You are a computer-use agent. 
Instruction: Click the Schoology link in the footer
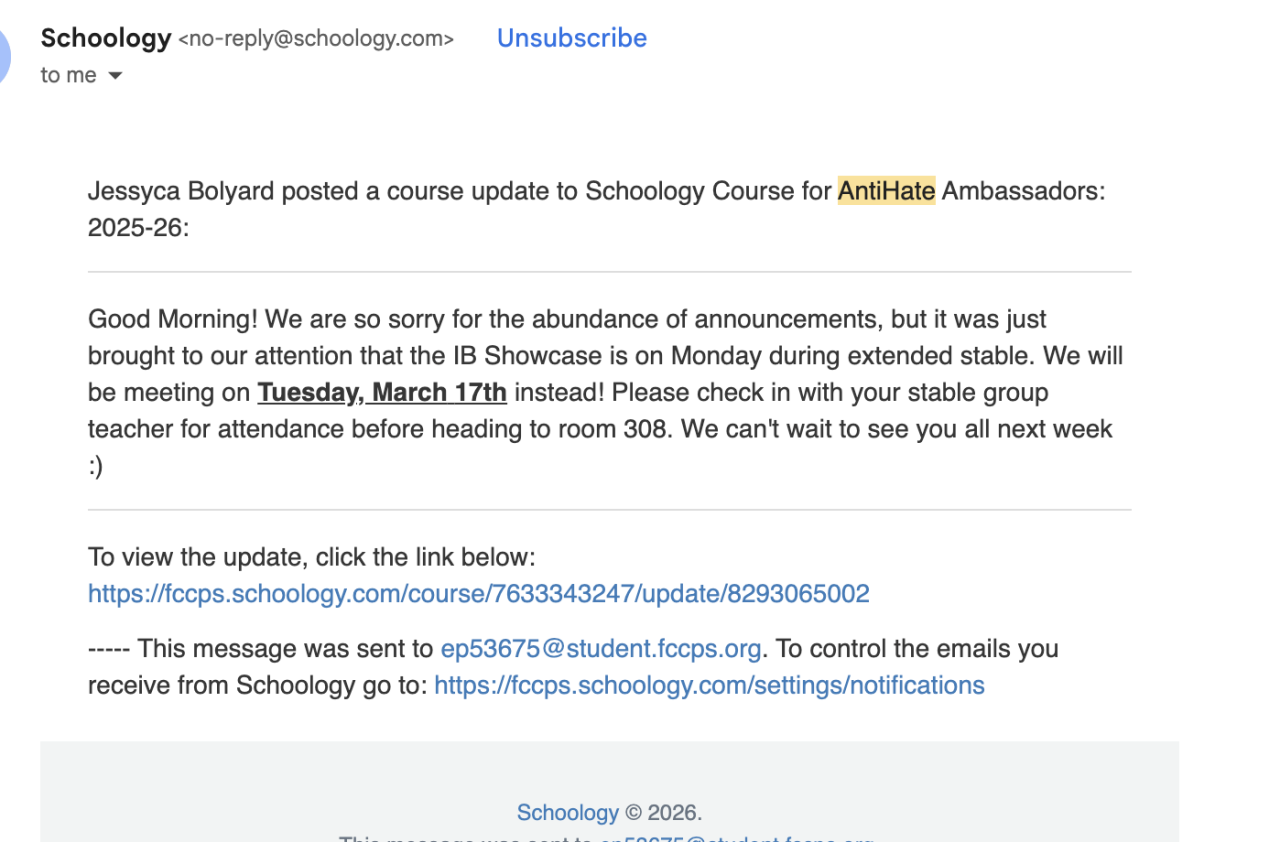tap(567, 813)
